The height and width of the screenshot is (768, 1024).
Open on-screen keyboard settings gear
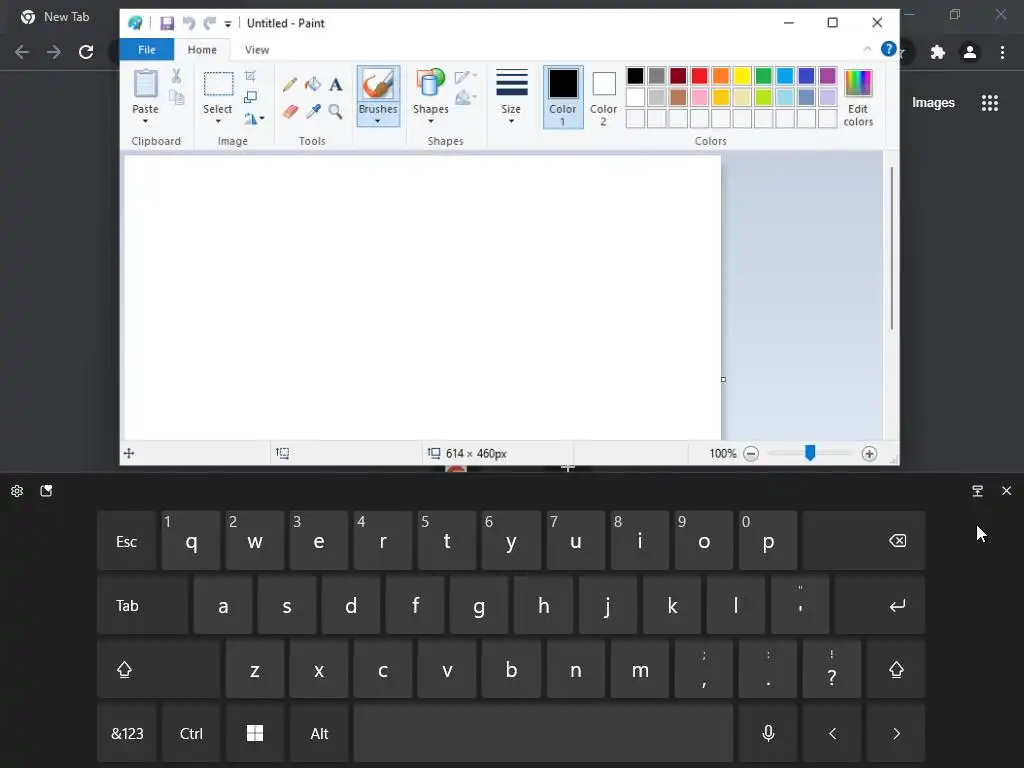17,491
